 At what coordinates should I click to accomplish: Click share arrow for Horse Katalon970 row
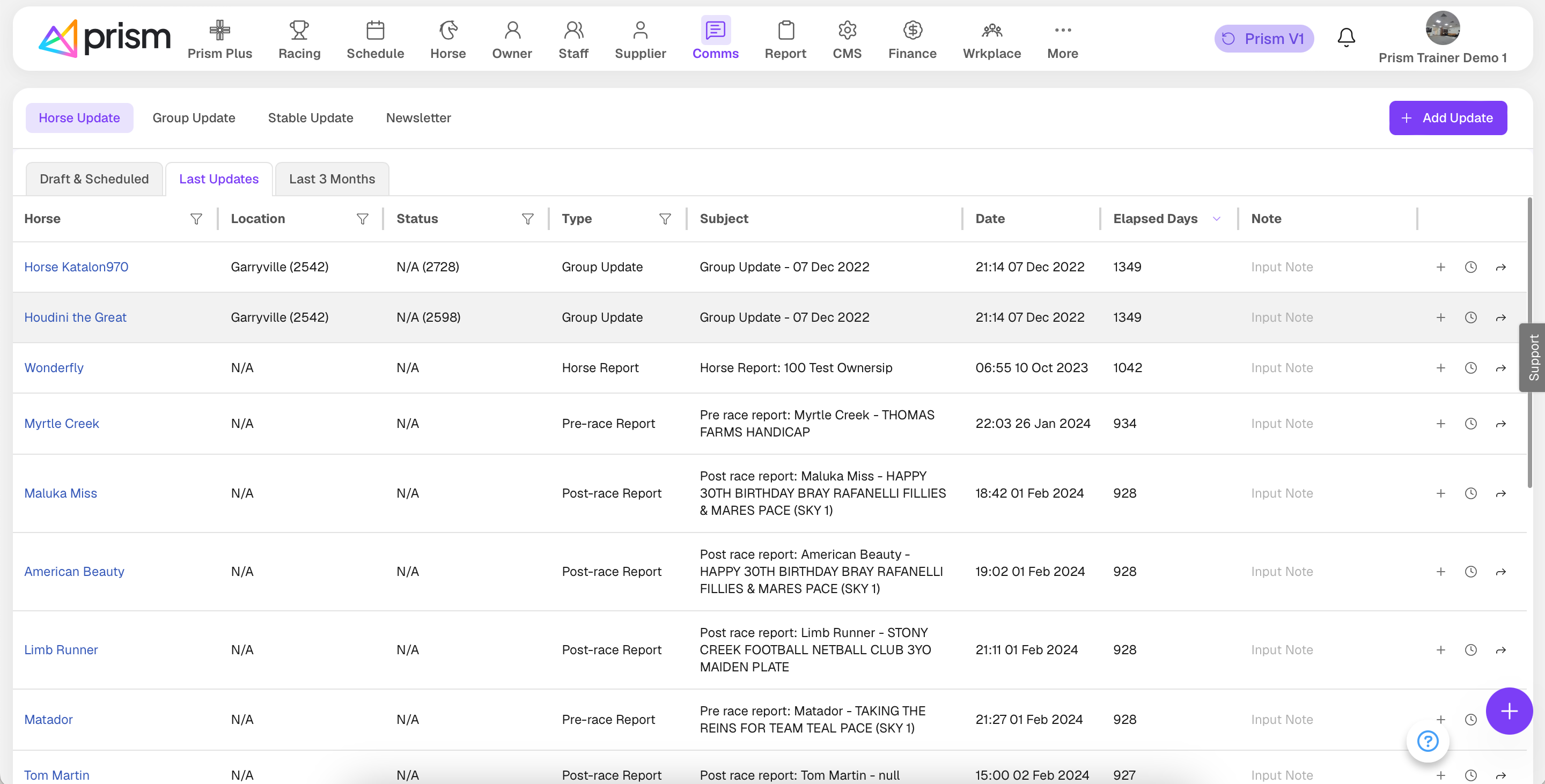(x=1500, y=268)
